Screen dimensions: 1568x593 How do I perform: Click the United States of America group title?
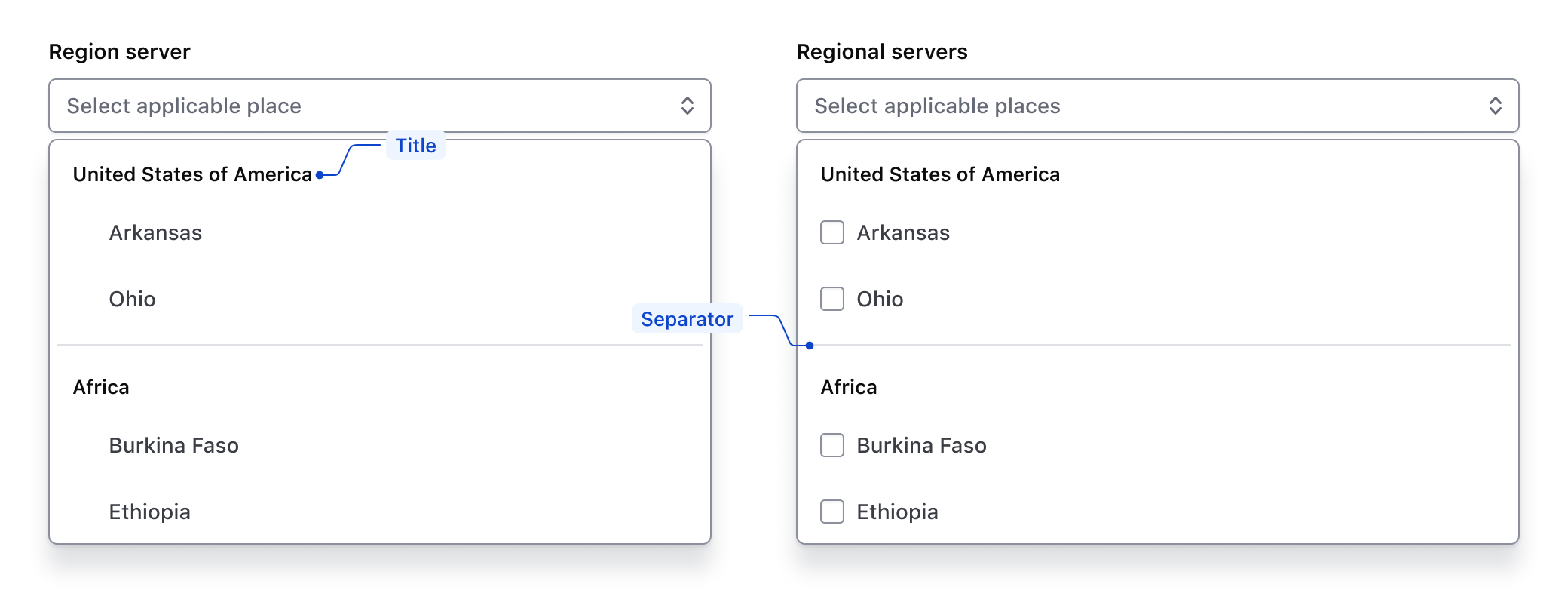192,174
